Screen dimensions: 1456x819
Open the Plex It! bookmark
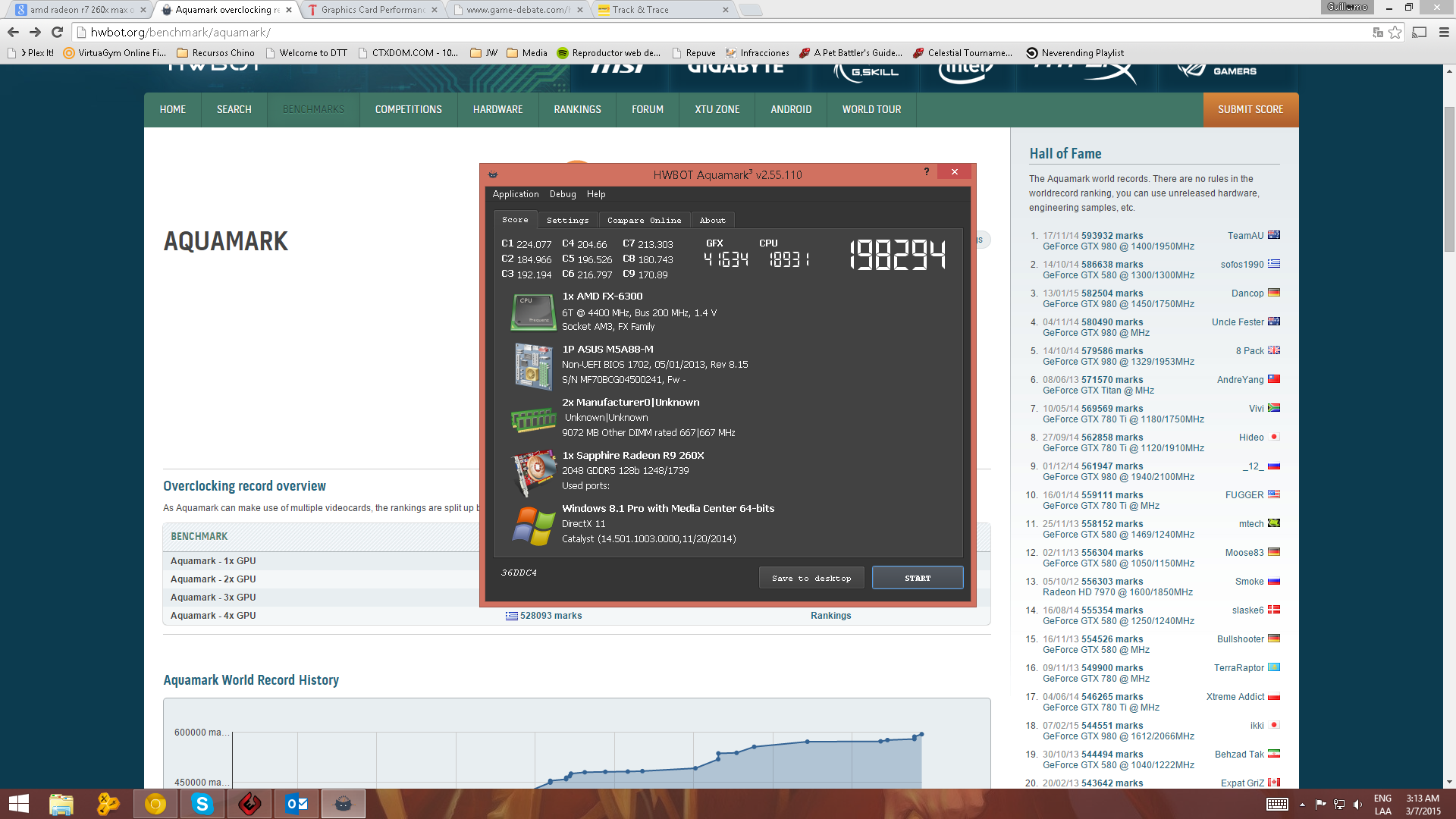(x=31, y=53)
